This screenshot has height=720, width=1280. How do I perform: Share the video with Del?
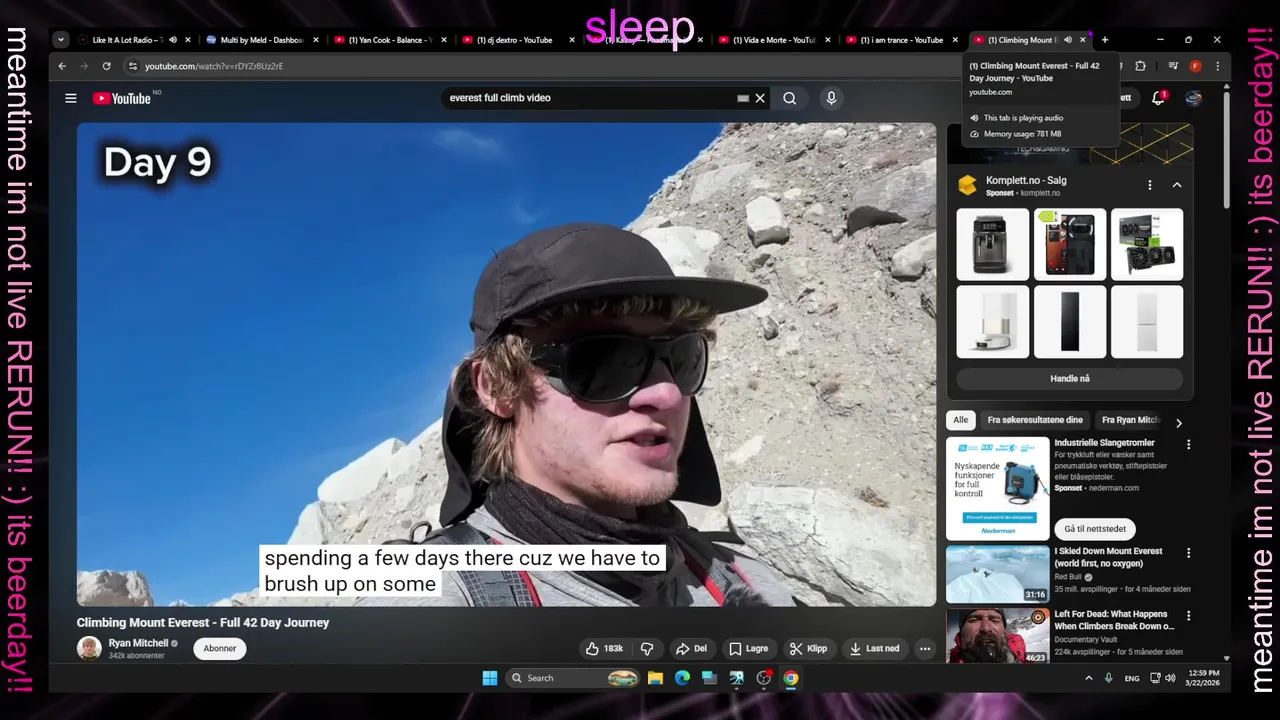[x=690, y=648]
